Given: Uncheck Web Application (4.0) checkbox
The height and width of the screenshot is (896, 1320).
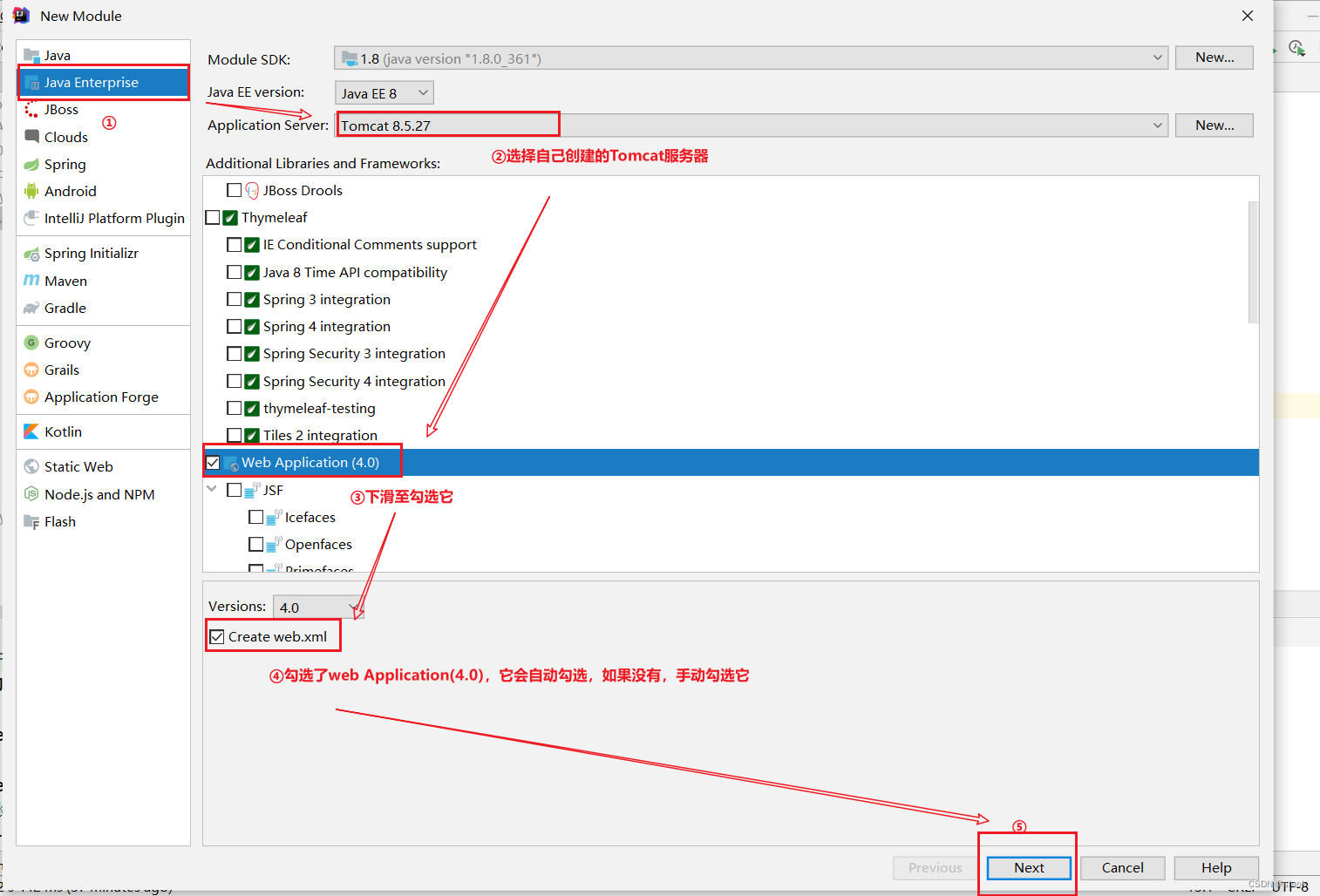Looking at the screenshot, I should pyautogui.click(x=213, y=463).
